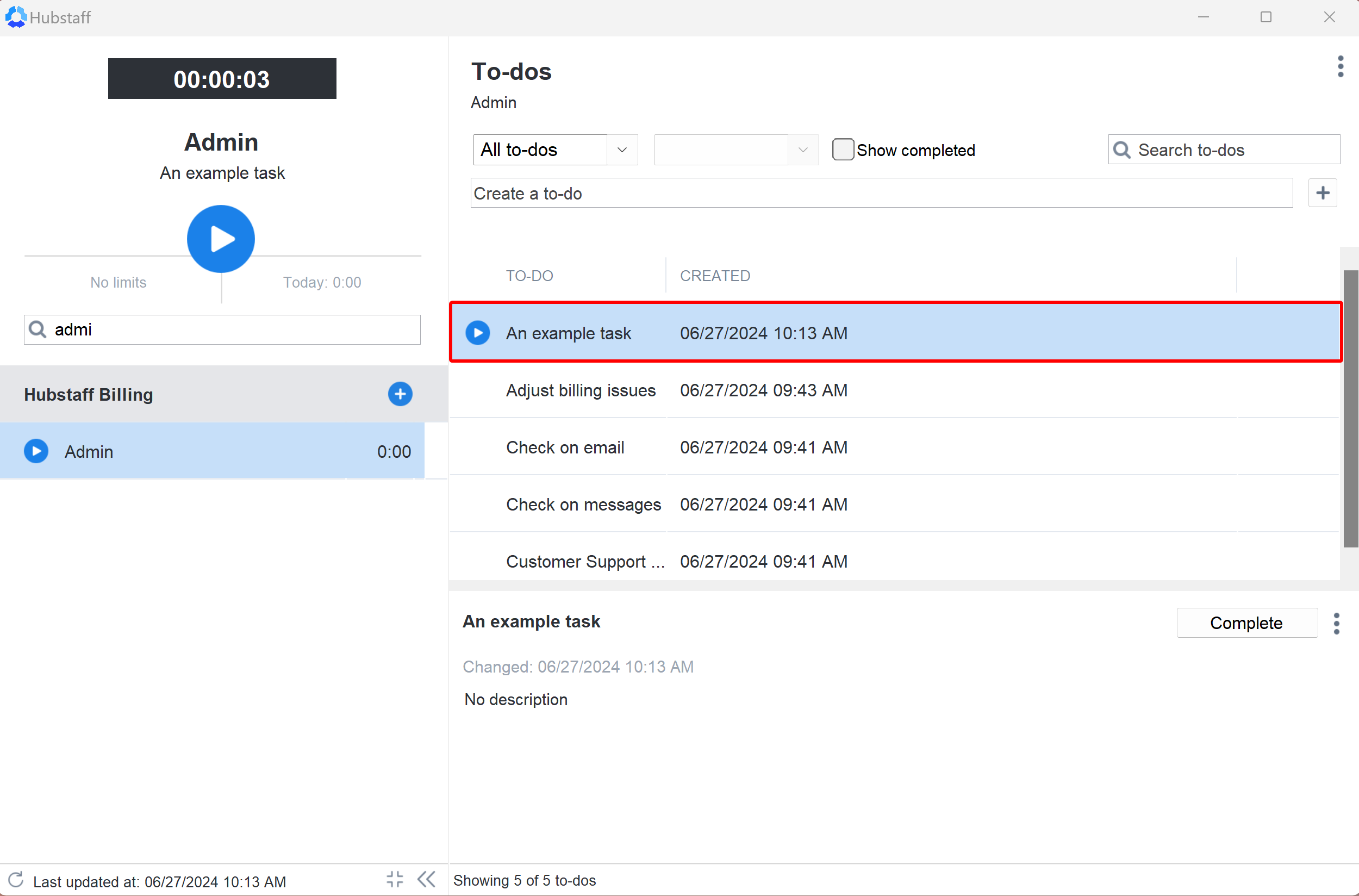Screen dimensions: 1359x896
Task: Switch to compact view with the shrink icon
Action: [x=395, y=879]
